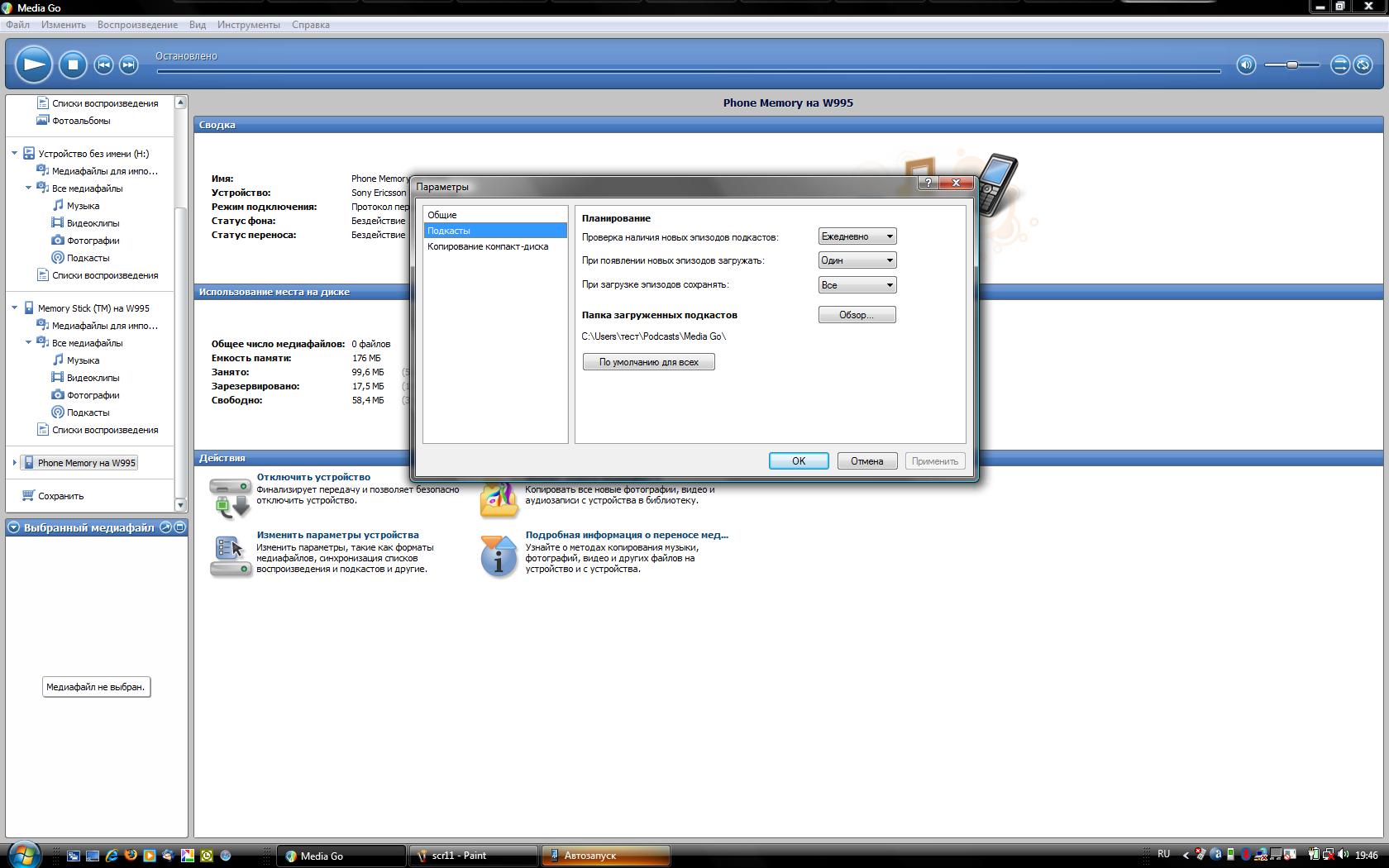Open the Все episodes keep dropdown
Screen dimensions: 1389x868
pyautogui.click(x=857, y=285)
